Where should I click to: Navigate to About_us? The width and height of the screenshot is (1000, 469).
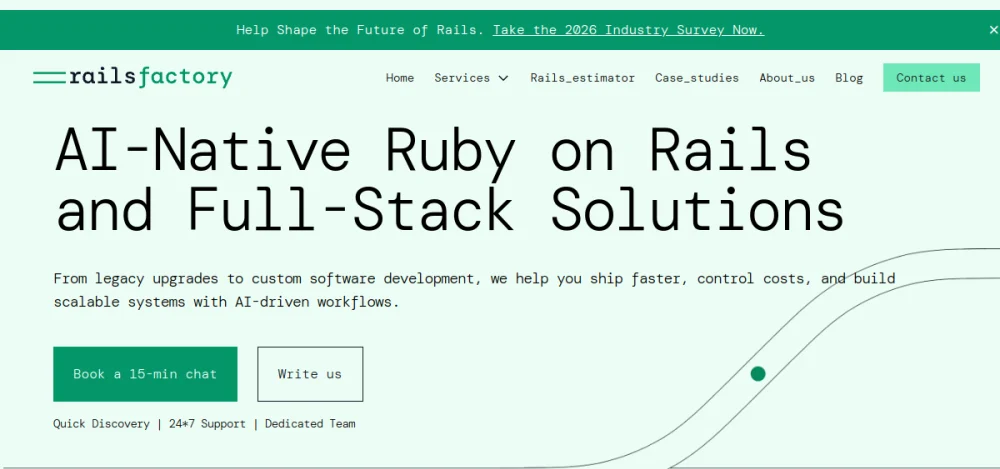click(x=787, y=78)
